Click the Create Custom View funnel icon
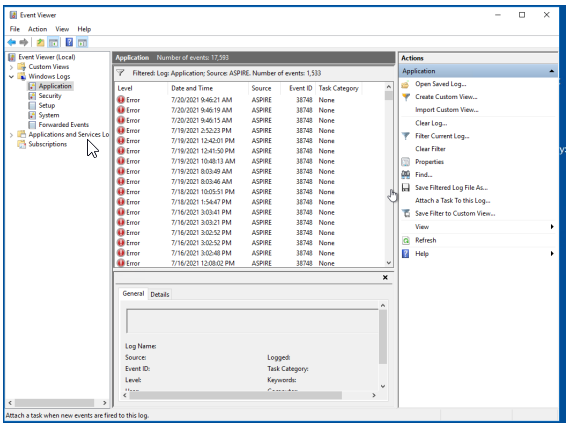 406,97
